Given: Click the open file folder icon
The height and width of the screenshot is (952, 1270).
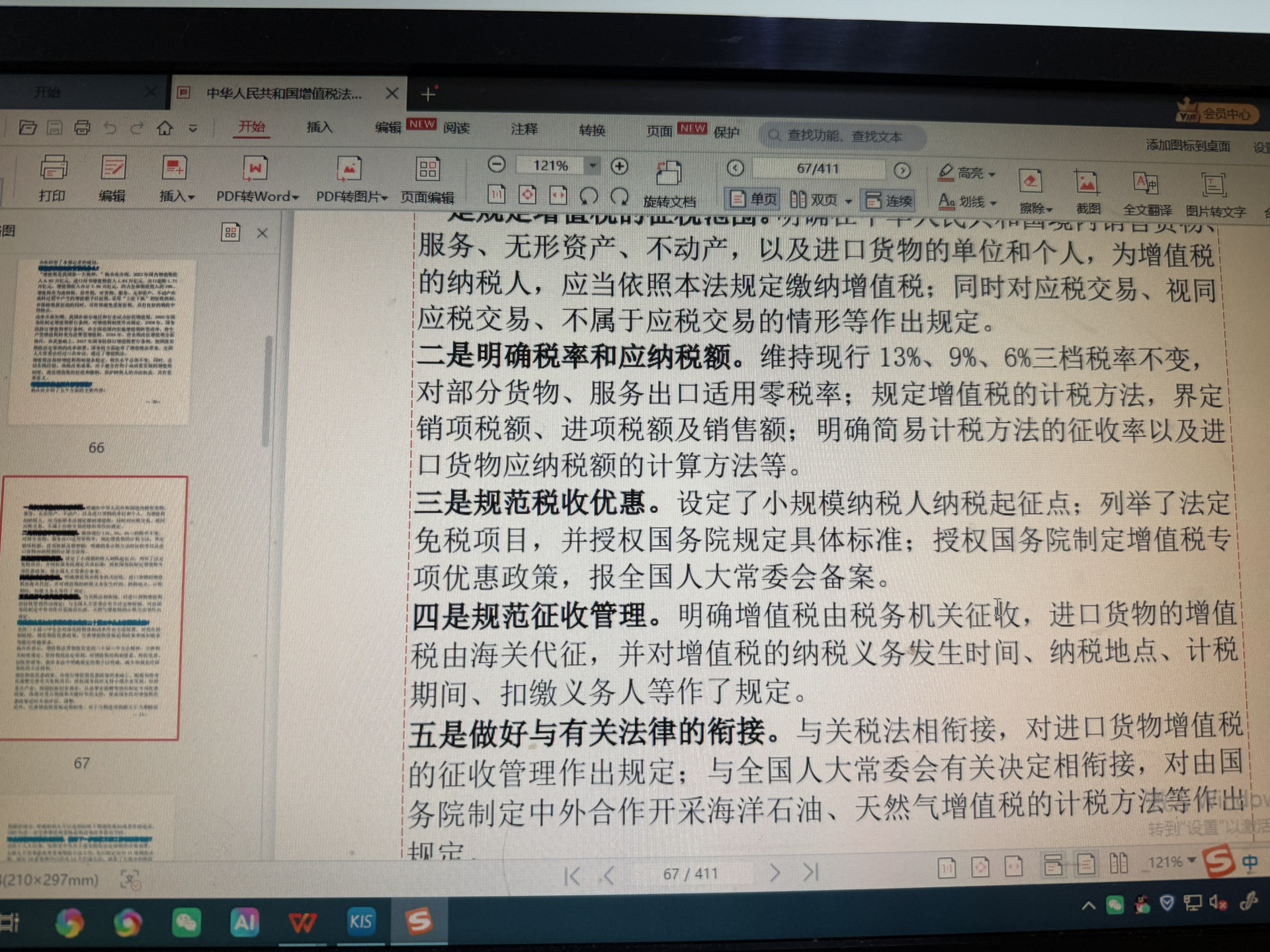Looking at the screenshot, I should click(x=28, y=127).
